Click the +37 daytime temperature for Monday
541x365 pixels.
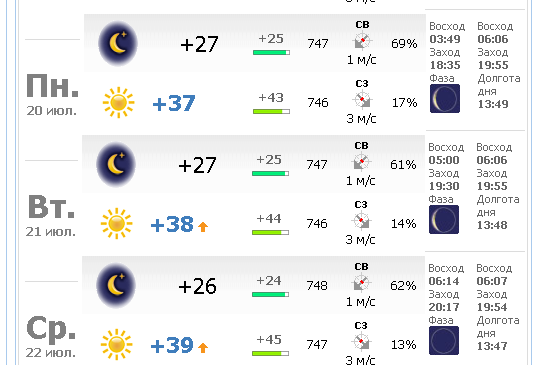(174, 103)
